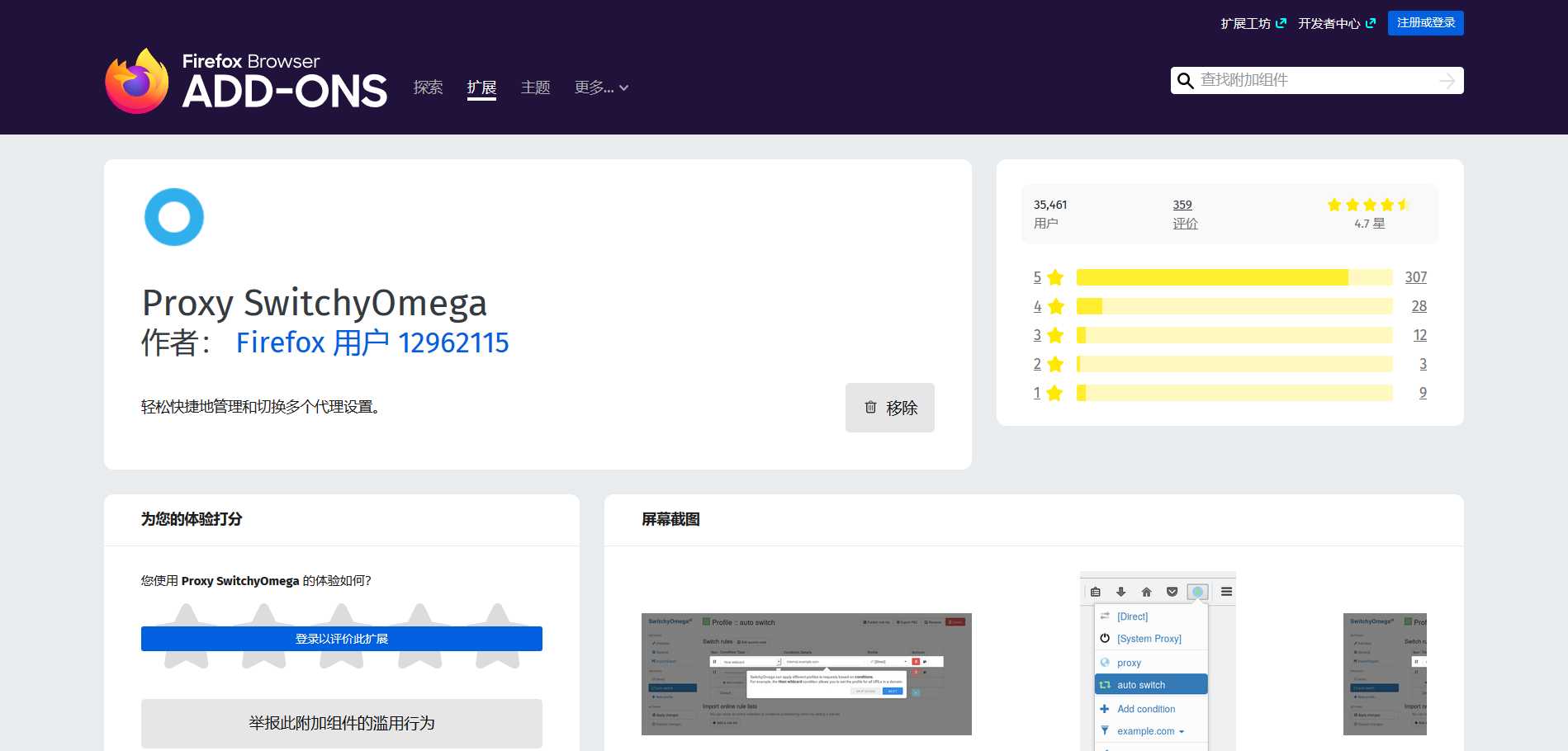Open the 12 three-star review count
The image size is (1568, 751).
point(1420,335)
